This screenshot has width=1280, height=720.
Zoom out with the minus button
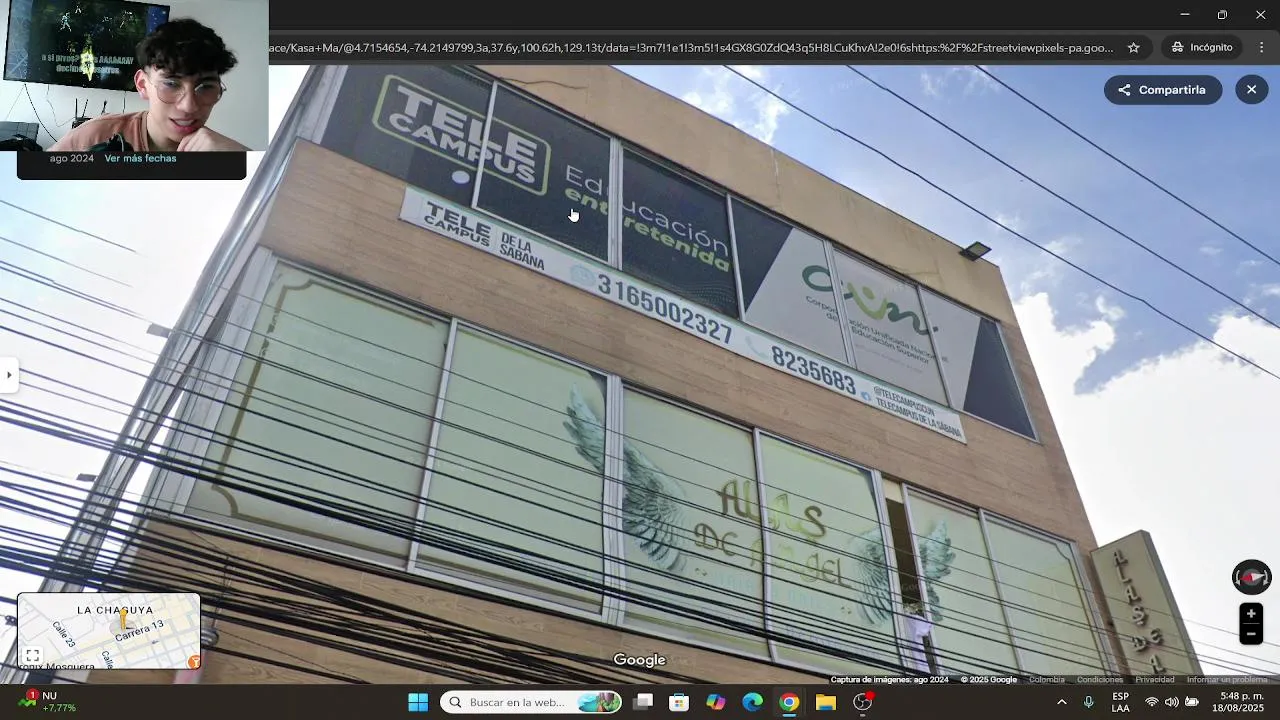pos(1250,634)
